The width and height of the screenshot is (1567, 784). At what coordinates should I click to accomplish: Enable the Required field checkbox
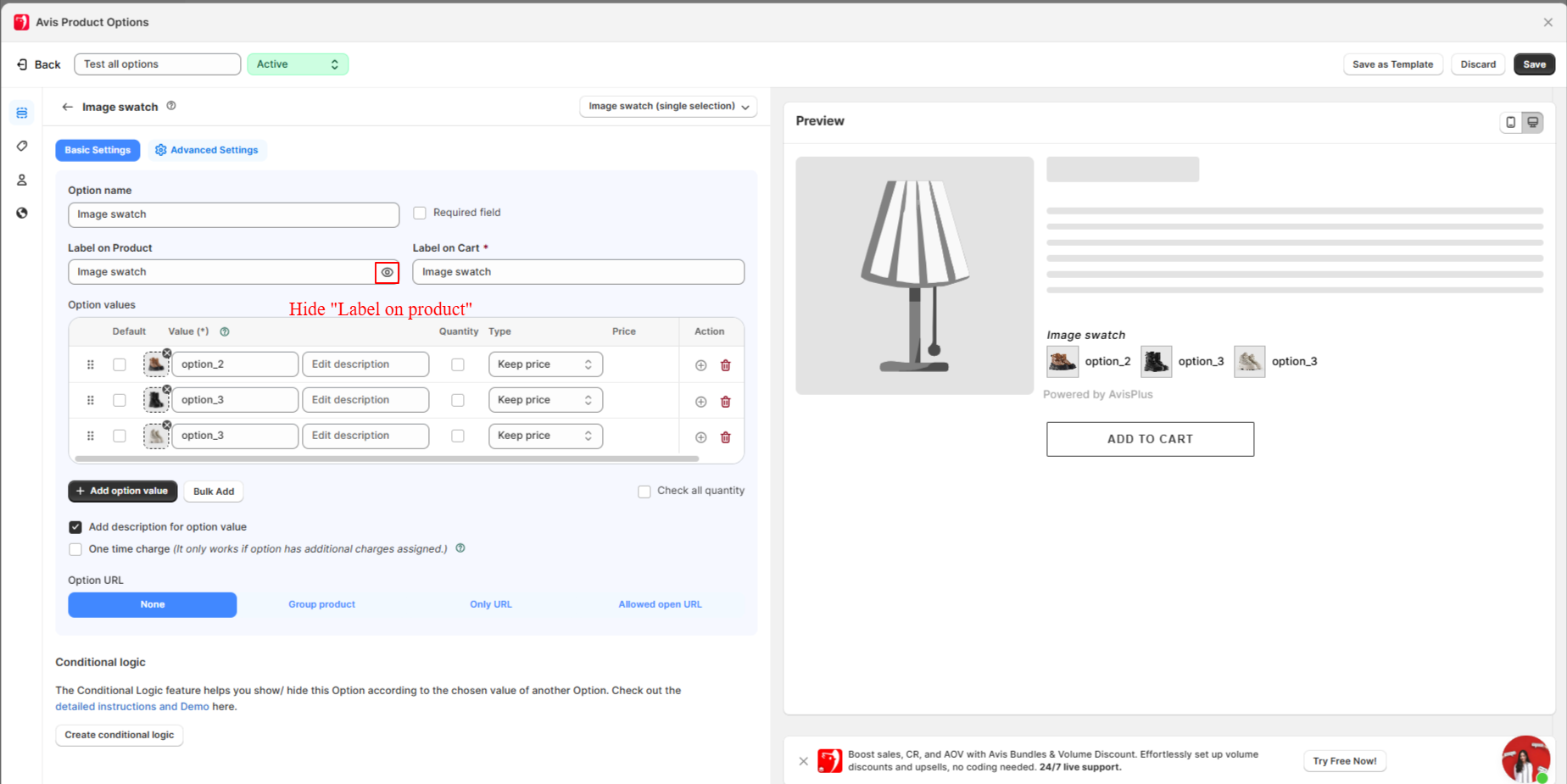(x=420, y=213)
